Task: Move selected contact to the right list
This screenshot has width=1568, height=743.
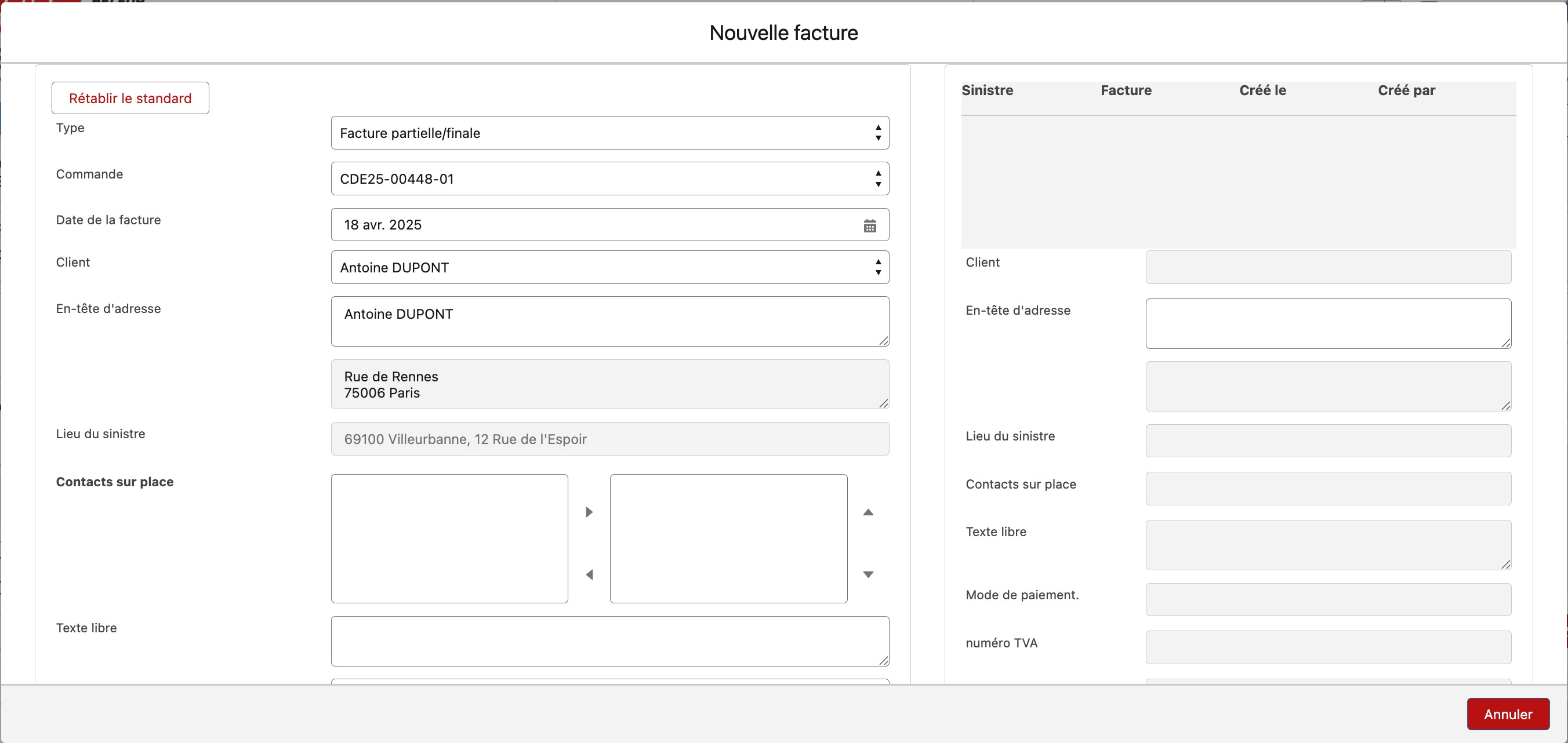Action: click(589, 512)
